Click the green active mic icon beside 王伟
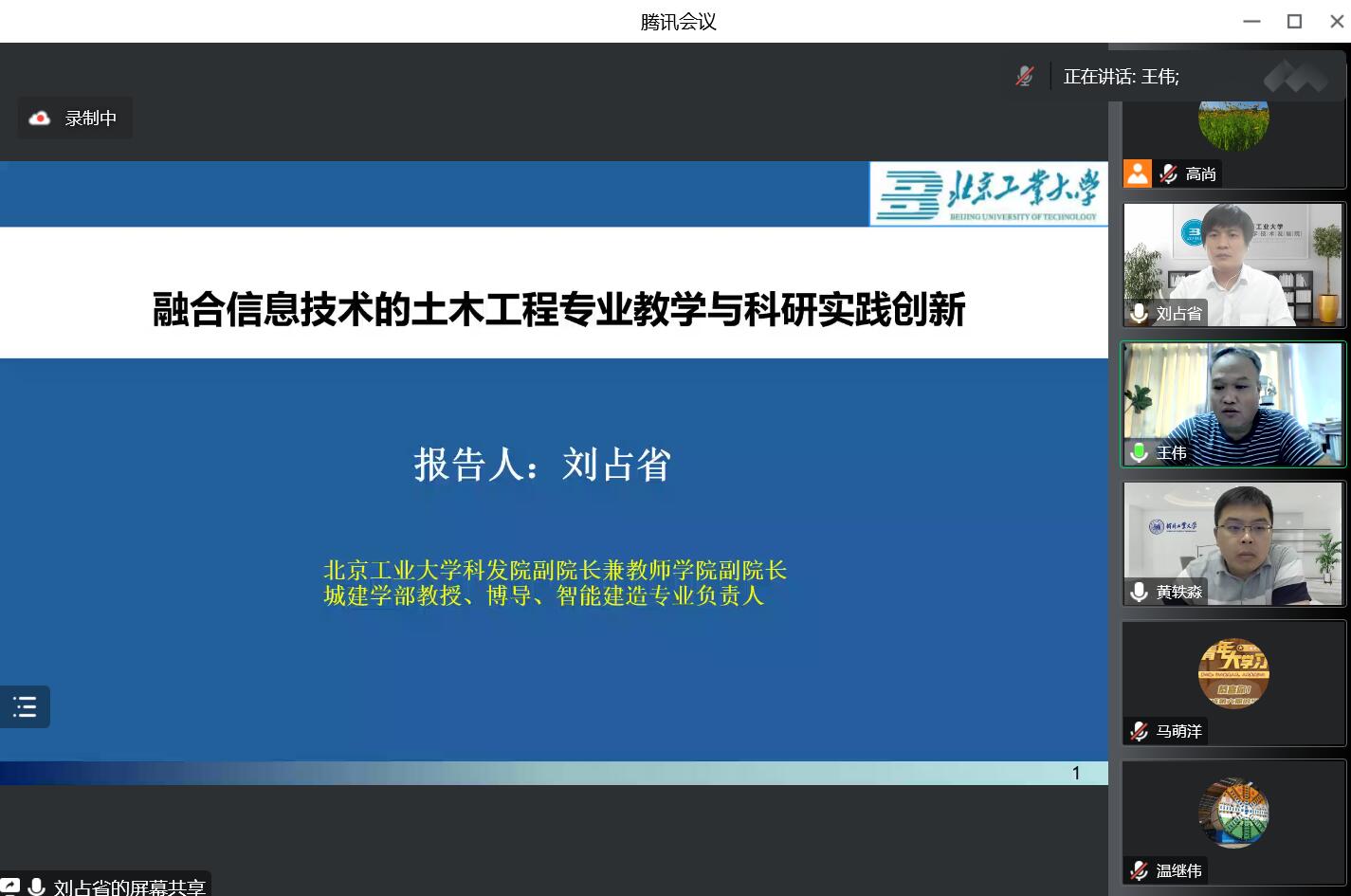The height and width of the screenshot is (896, 1351). (1140, 452)
